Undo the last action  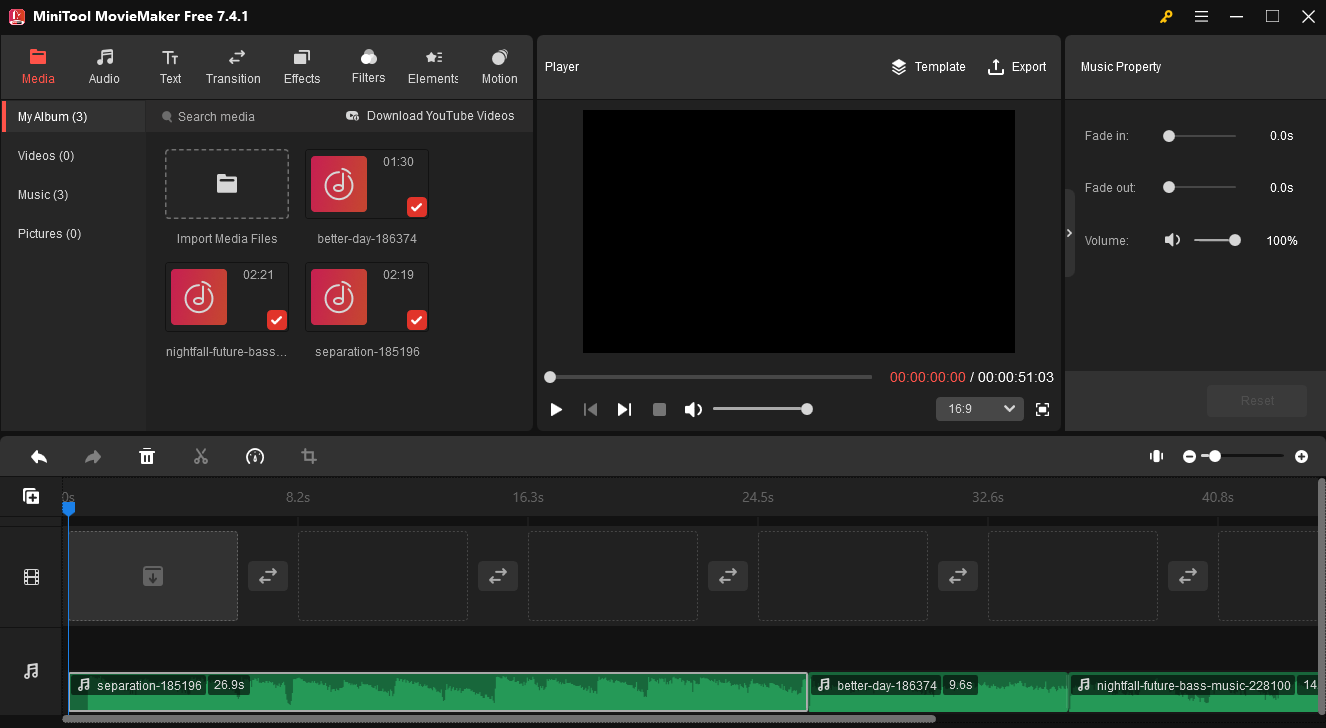pos(39,457)
